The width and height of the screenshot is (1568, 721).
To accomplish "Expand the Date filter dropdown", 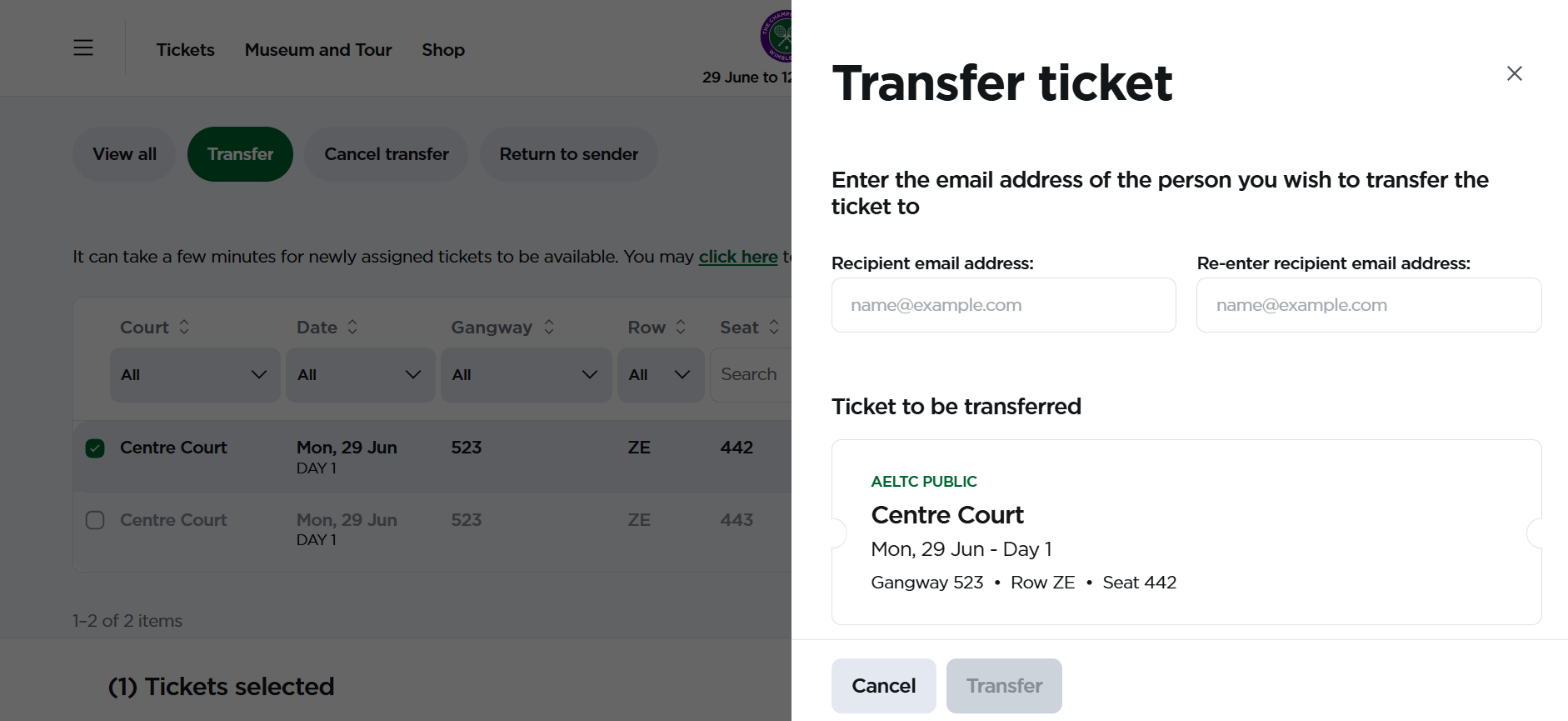I will (360, 375).
